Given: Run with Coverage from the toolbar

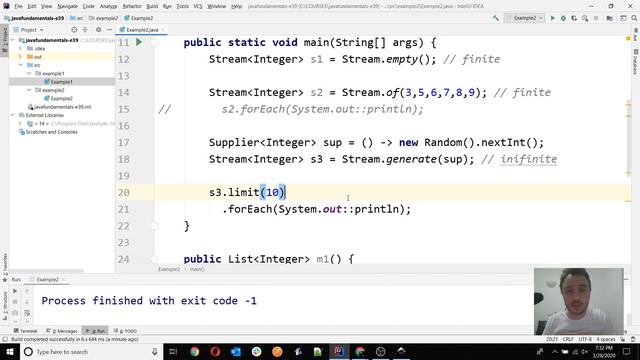Looking at the screenshot, I should click(x=574, y=18).
